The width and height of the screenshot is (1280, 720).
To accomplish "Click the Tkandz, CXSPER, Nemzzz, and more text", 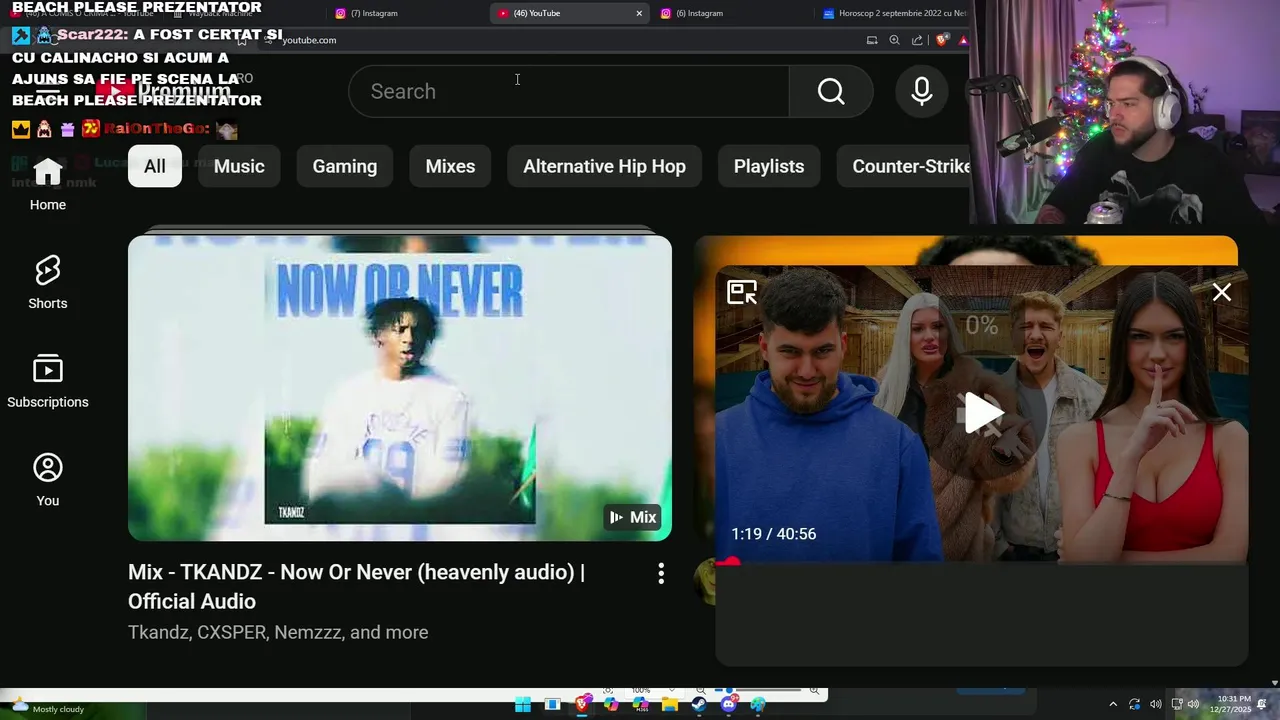I will [278, 632].
